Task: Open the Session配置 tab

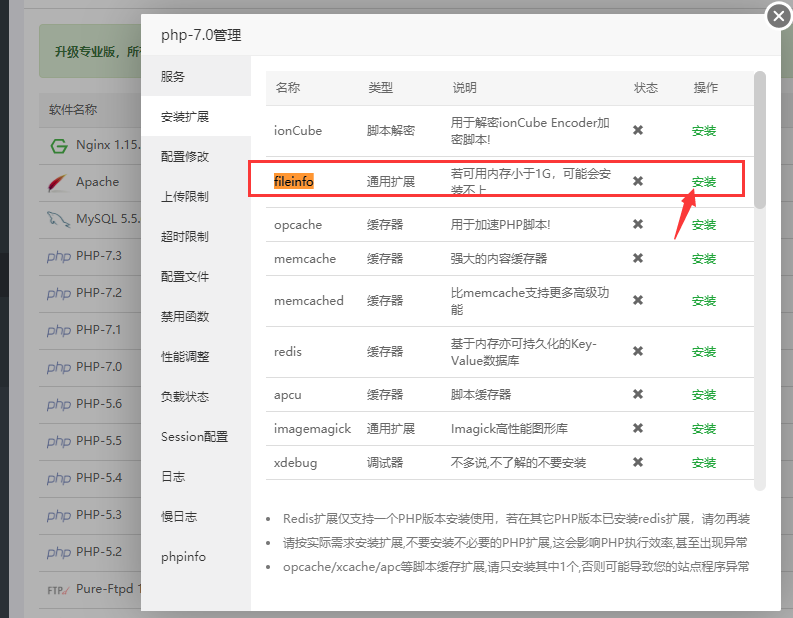Action: pyautogui.click(x=195, y=437)
